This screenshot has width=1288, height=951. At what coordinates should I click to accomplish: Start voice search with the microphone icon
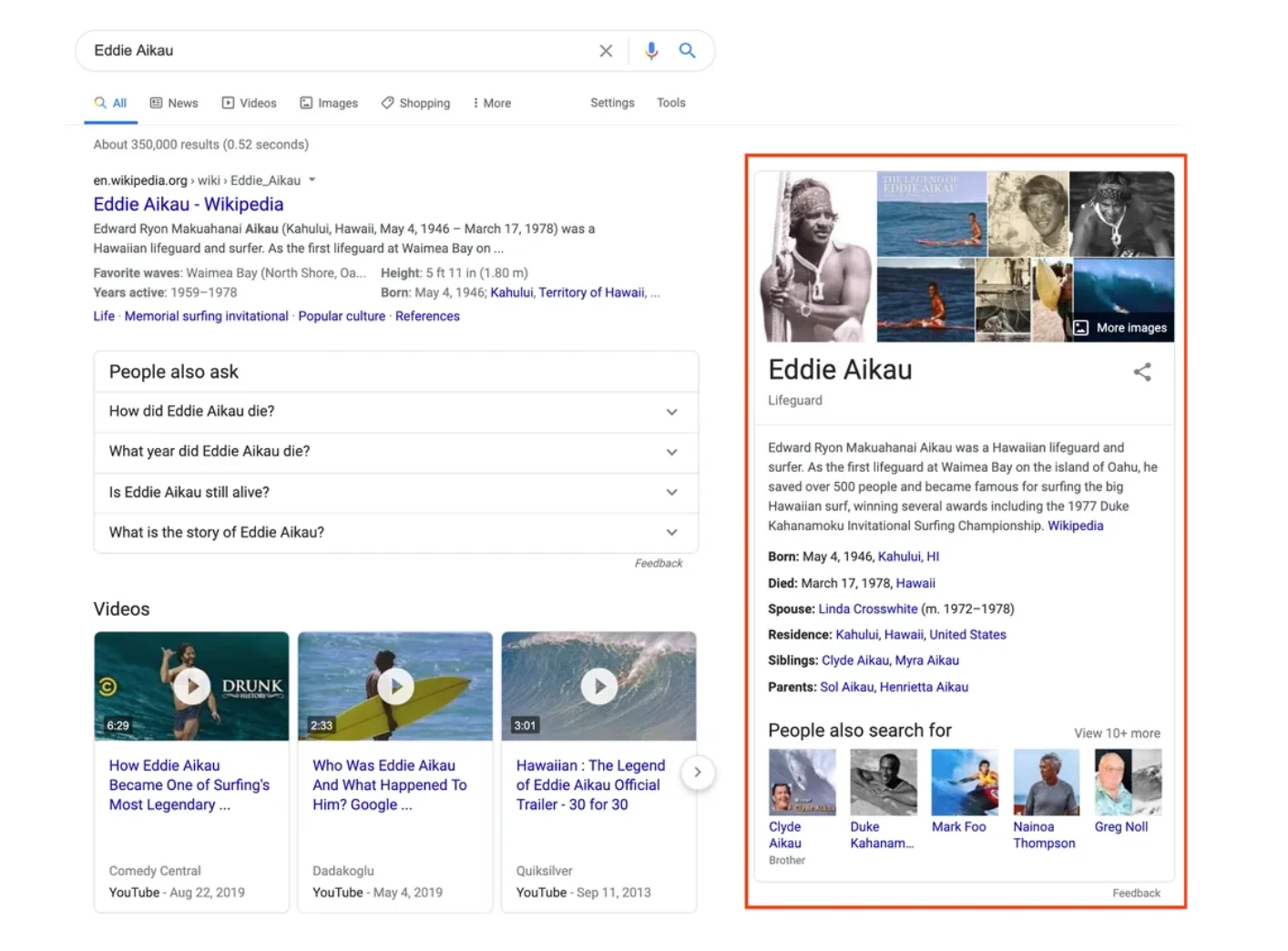point(650,50)
